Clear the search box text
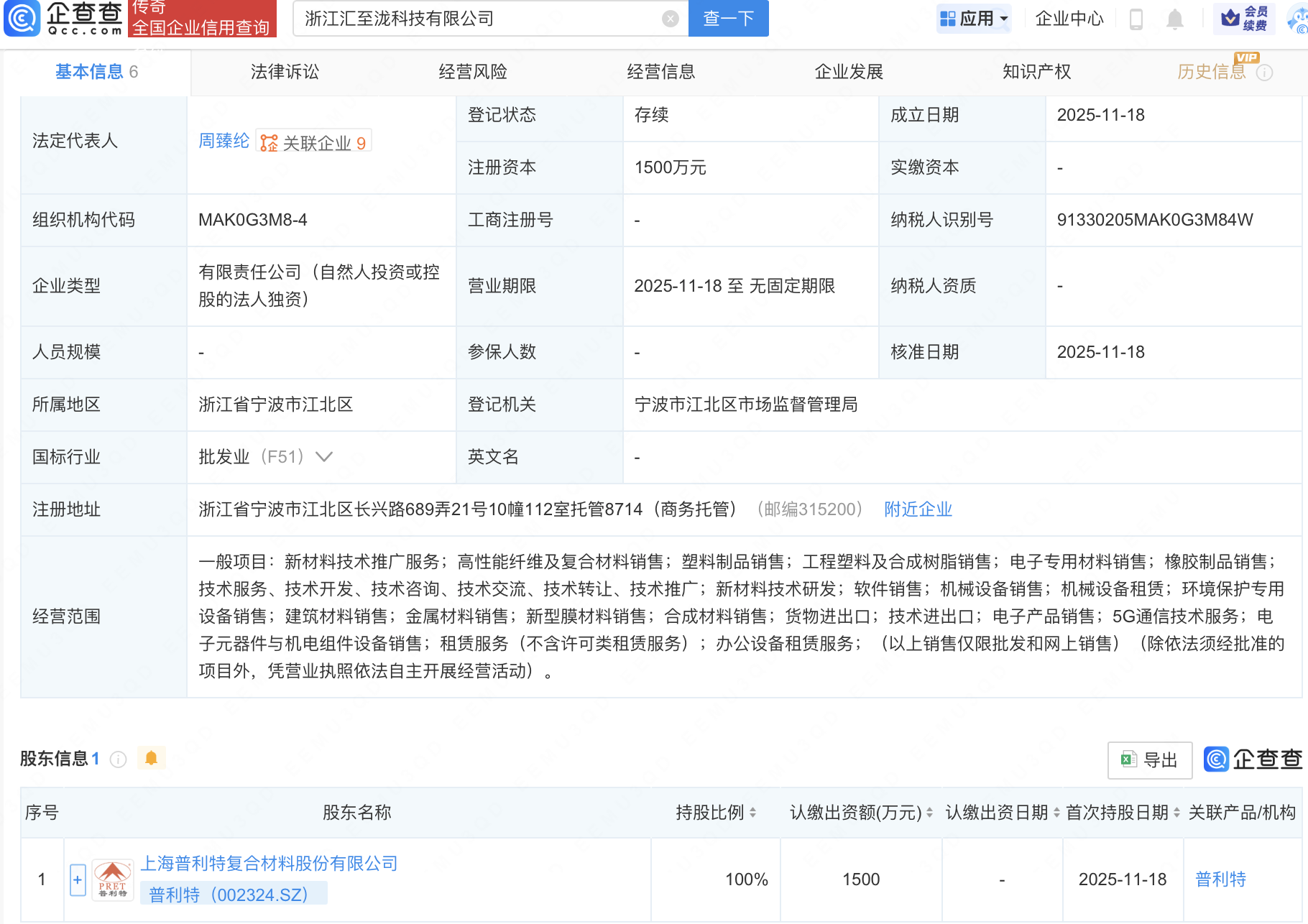This screenshot has width=1308, height=924. pos(670,19)
